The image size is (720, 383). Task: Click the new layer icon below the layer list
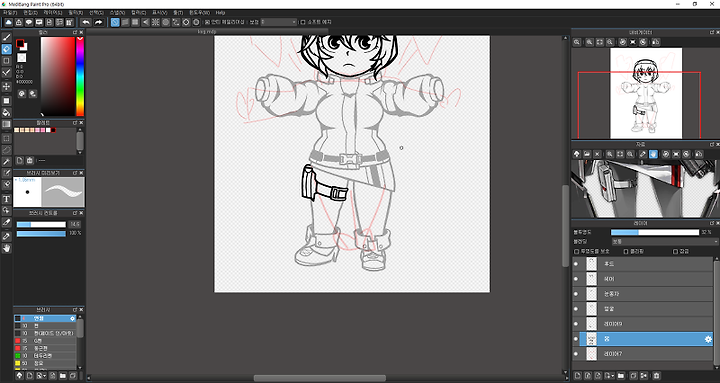click(578, 376)
